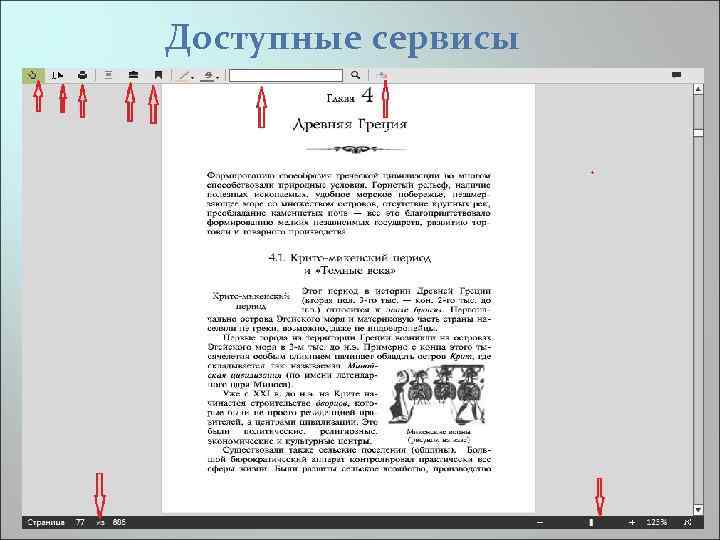This screenshot has height=540, width=720.
Task: Click the print icon
Action: point(83,75)
